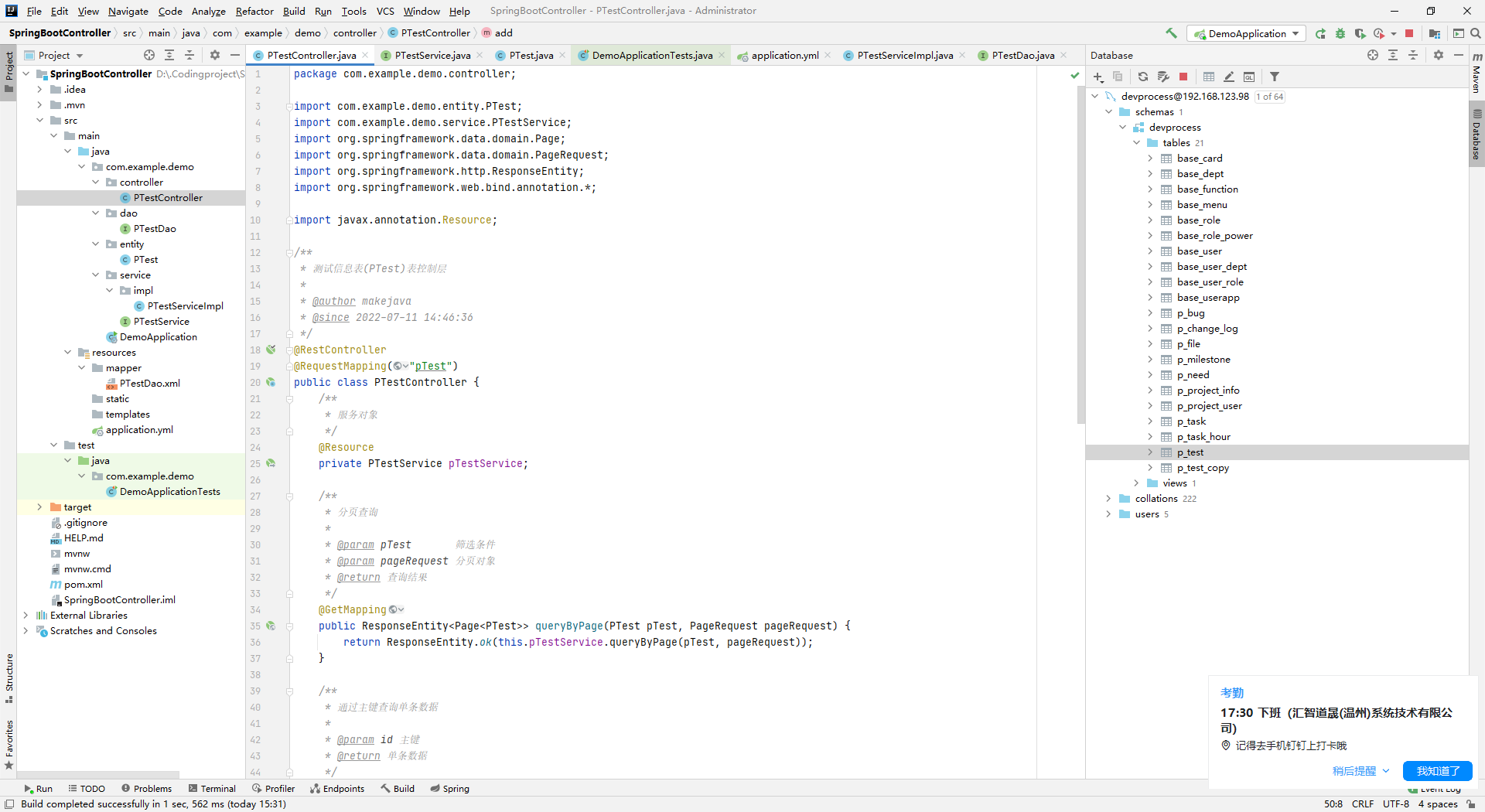Run the DemoApplication configuration with the rerun icon
The height and width of the screenshot is (812, 1485).
coord(1320,33)
